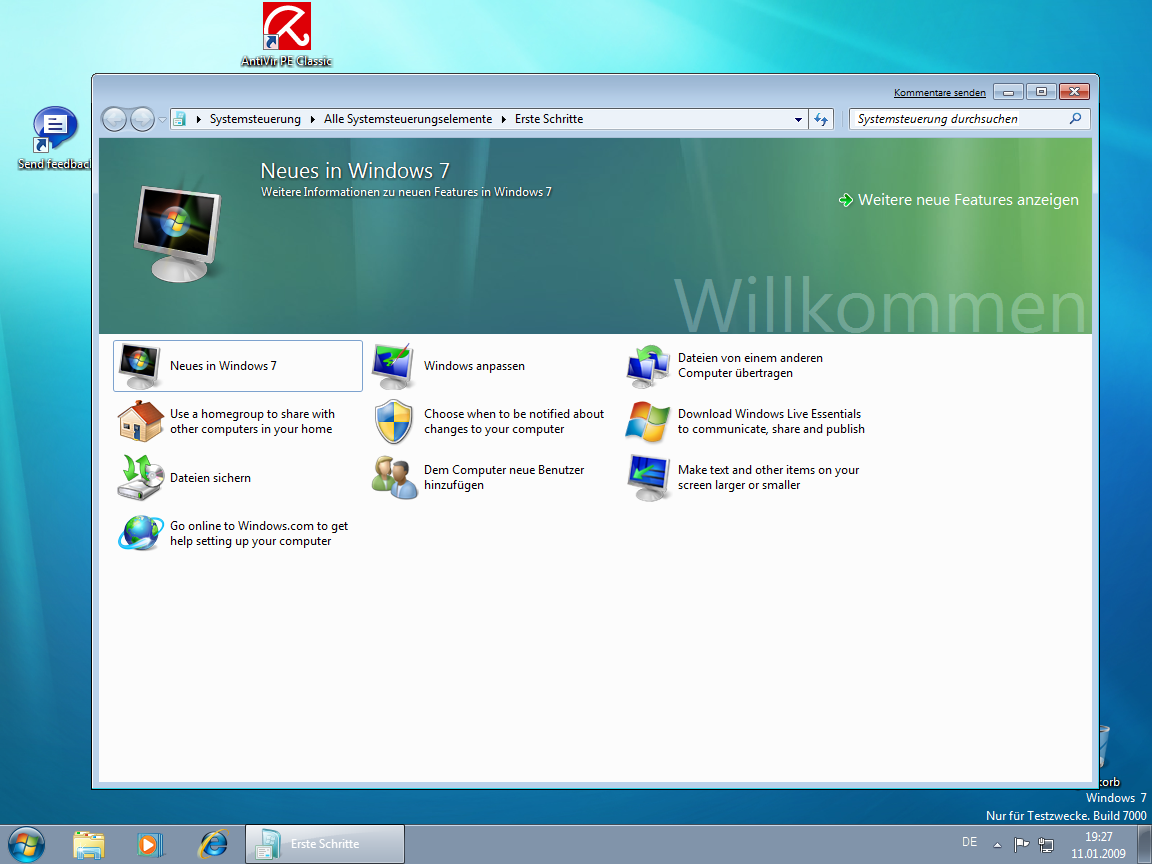This screenshot has height=864, width=1152.
Task: Click the Weitere neue Features anzeigen link
Action: 967,200
